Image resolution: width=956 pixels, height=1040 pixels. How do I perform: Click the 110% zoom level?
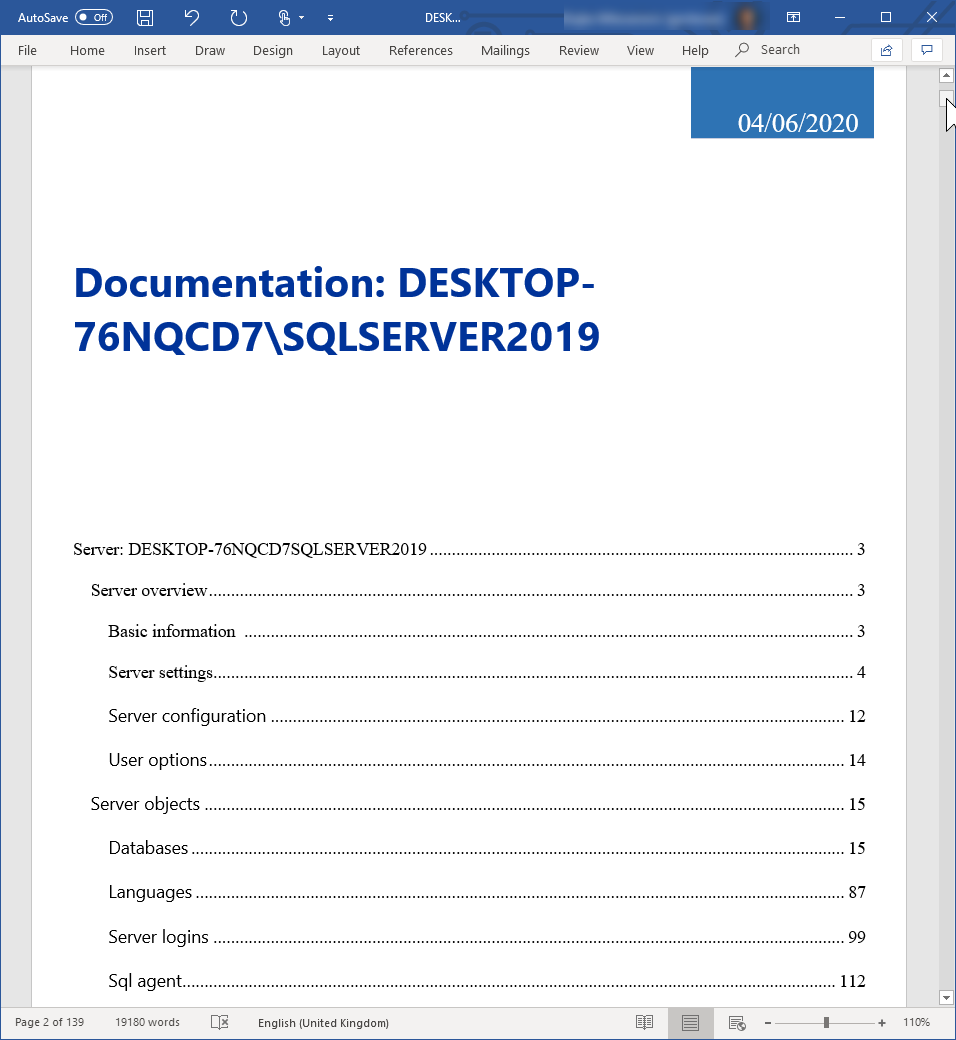pyautogui.click(x=917, y=1022)
